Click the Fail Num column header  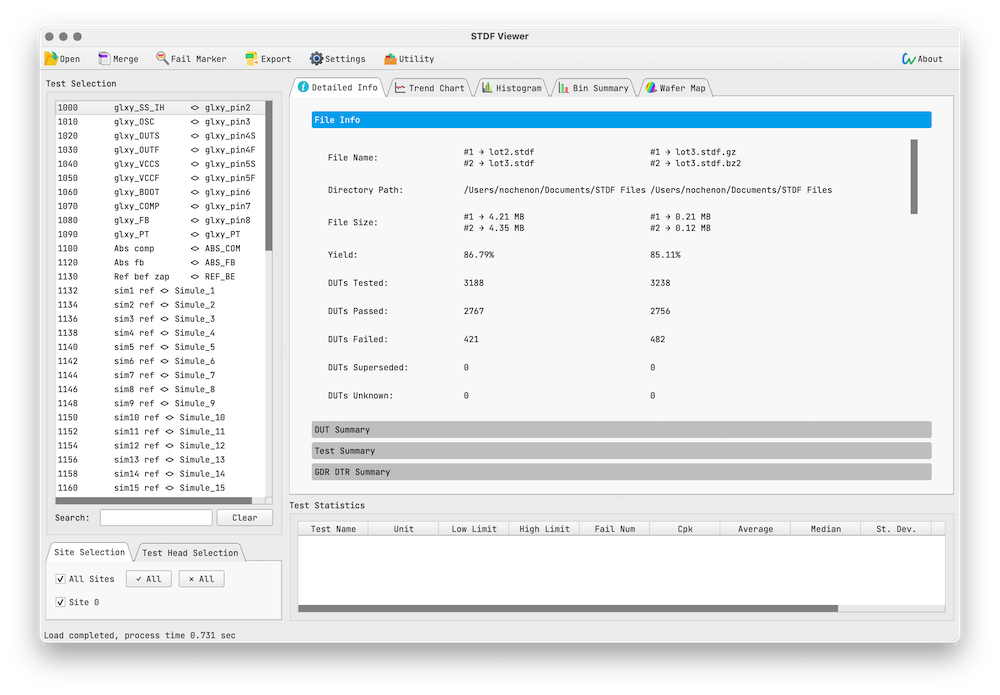coord(615,529)
